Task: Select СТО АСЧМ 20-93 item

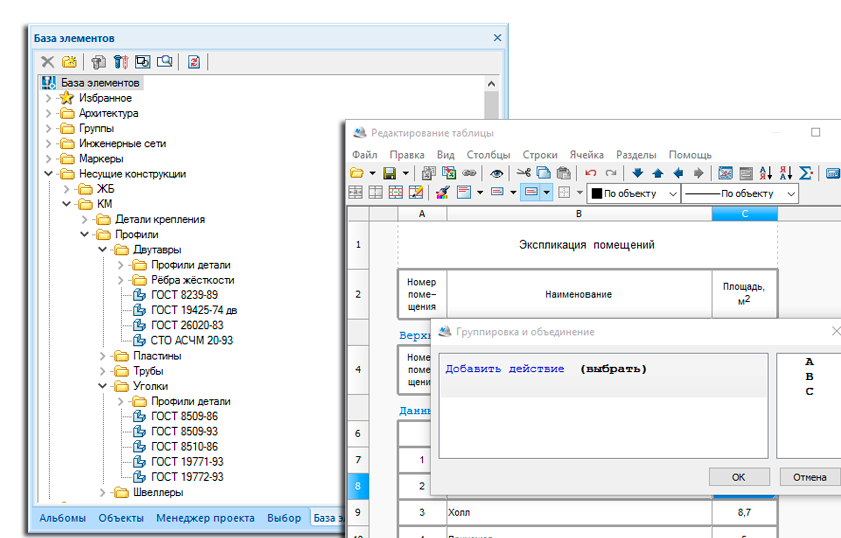Action: pyautogui.click(x=191, y=340)
